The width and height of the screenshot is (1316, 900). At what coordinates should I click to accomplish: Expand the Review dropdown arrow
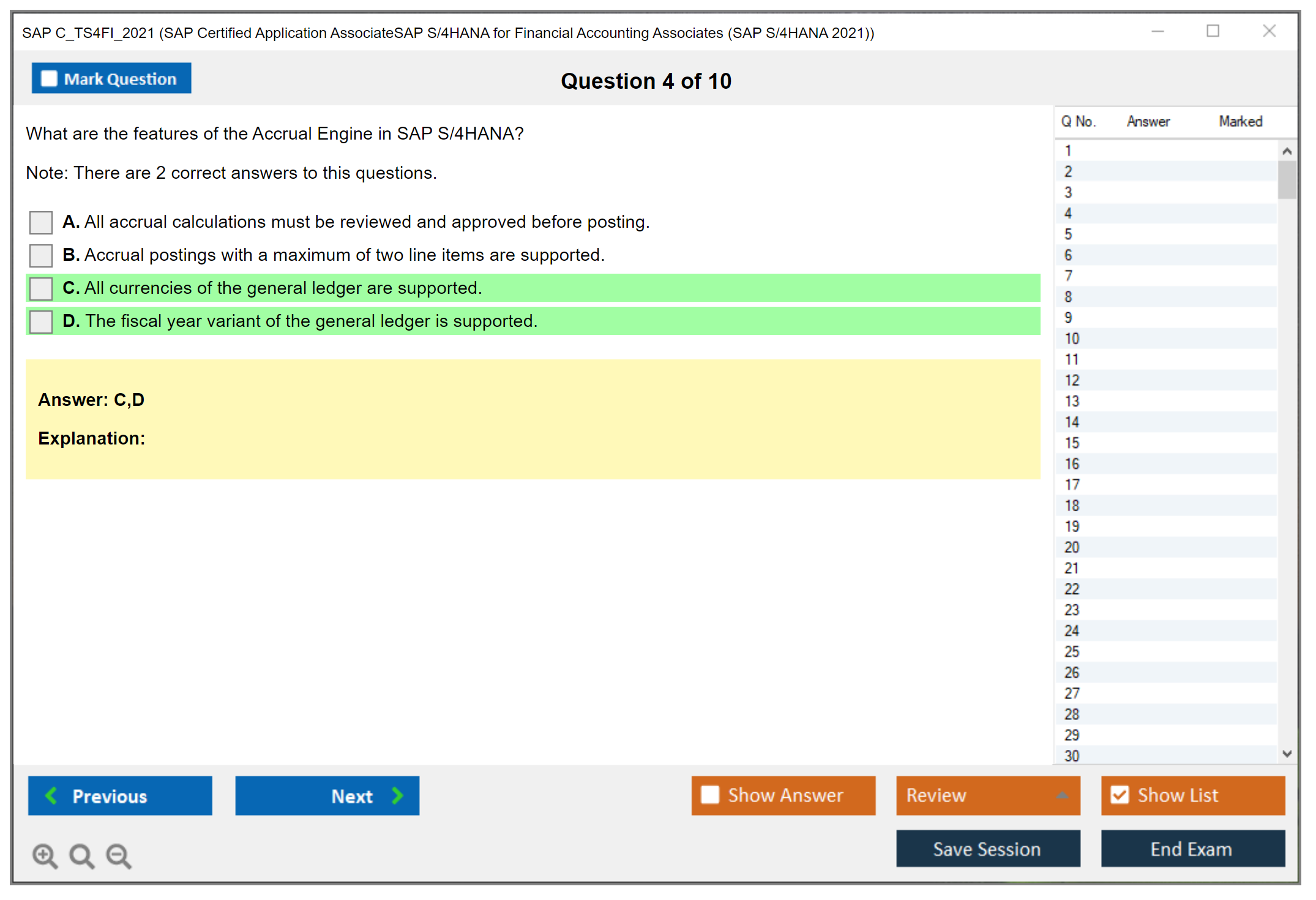coord(1062,795)
